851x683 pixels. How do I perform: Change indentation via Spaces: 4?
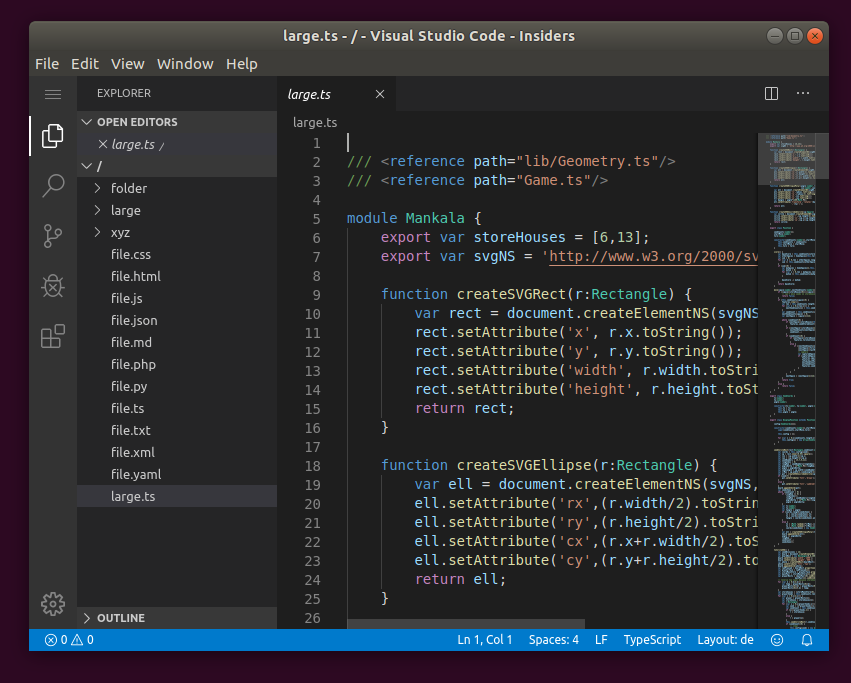pyautogui.click(x=554, y=640)
